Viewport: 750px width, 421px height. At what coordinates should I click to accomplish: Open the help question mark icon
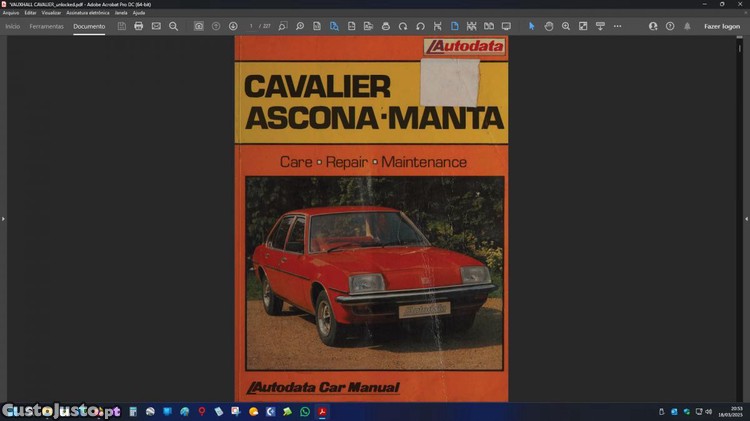point(670,26)
